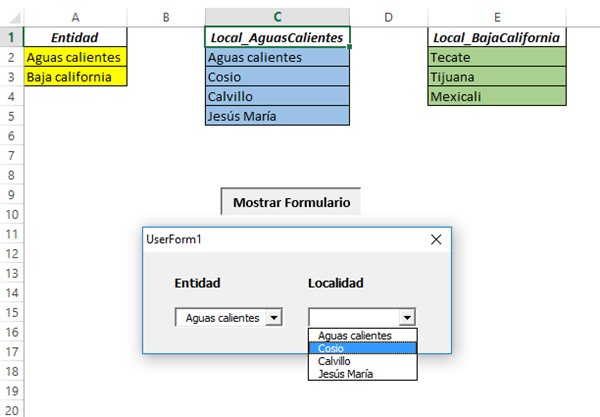Viewport: 600px width, 417px height.
Task: Select Aguas calientes in the dropdown list
Action: [355, 336]
